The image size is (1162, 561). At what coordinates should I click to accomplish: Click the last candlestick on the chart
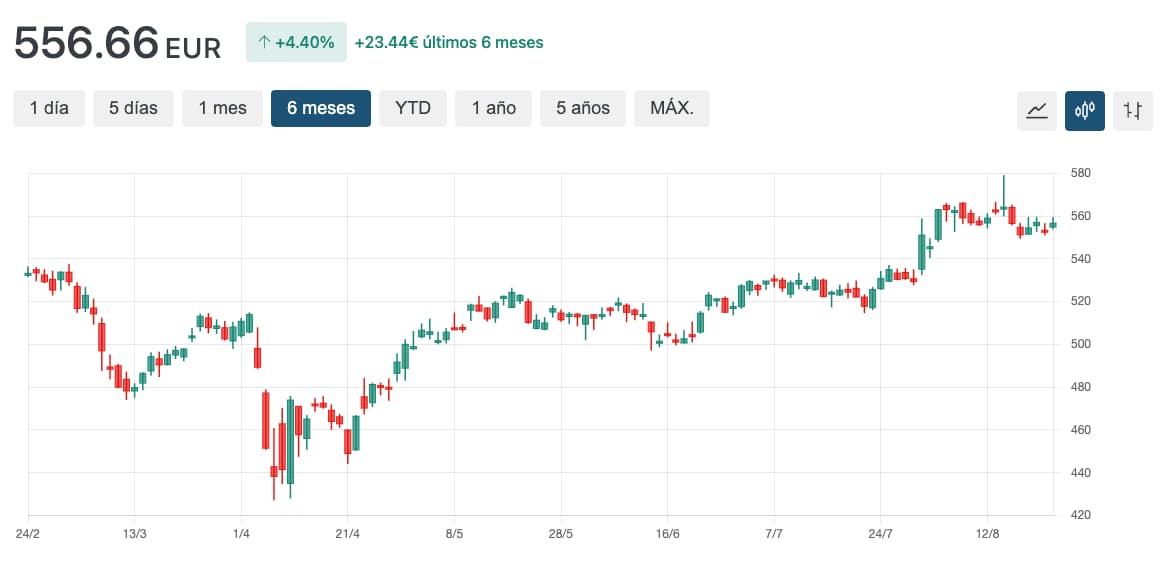pos(1053,225)
